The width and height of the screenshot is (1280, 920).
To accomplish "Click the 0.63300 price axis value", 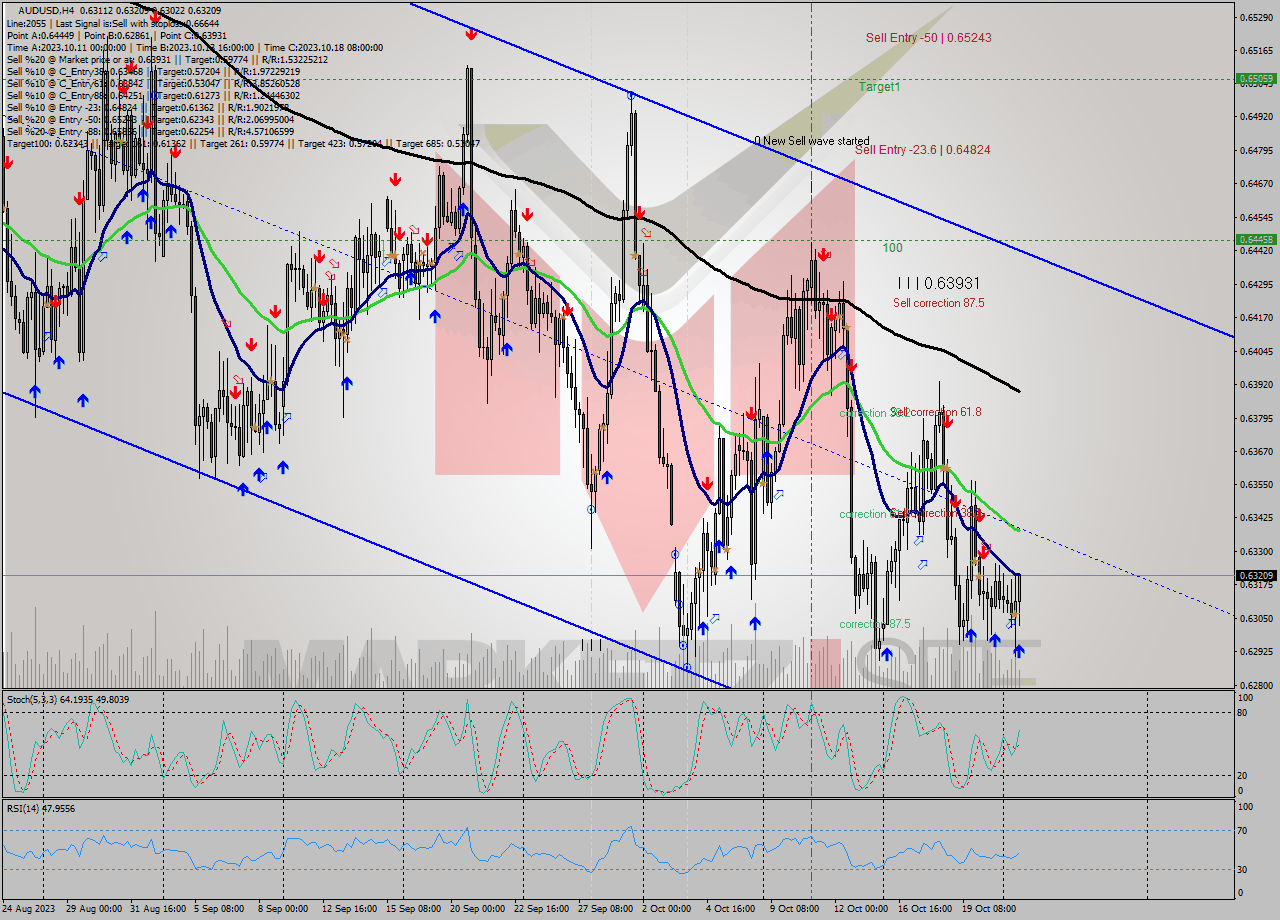I will point(1255,551).
